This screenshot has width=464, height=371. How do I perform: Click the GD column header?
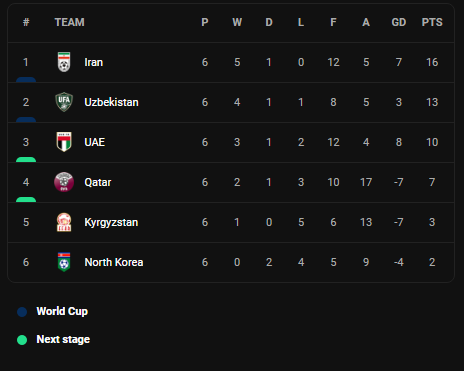click(399, 22)
